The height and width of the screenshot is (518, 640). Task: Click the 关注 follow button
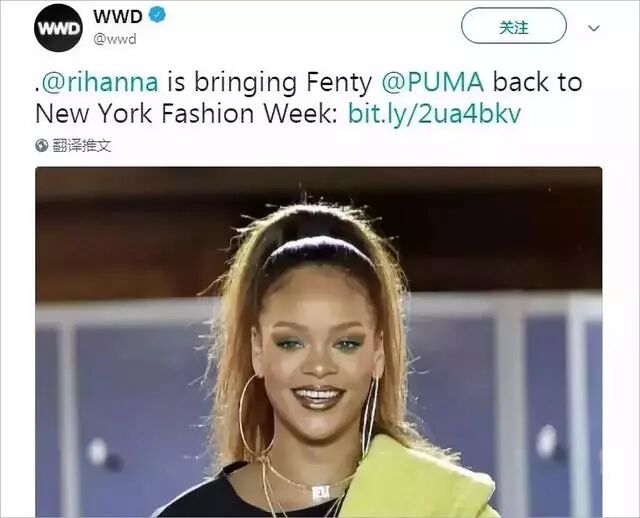513,25
